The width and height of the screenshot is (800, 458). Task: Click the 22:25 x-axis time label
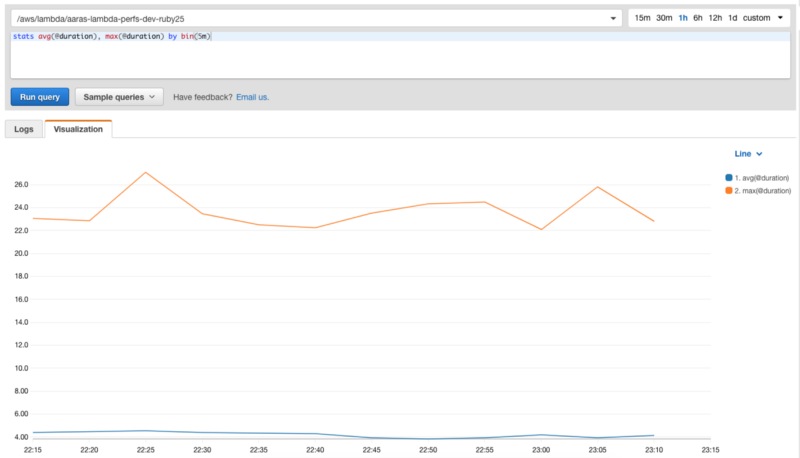click(x=145, y=450)
